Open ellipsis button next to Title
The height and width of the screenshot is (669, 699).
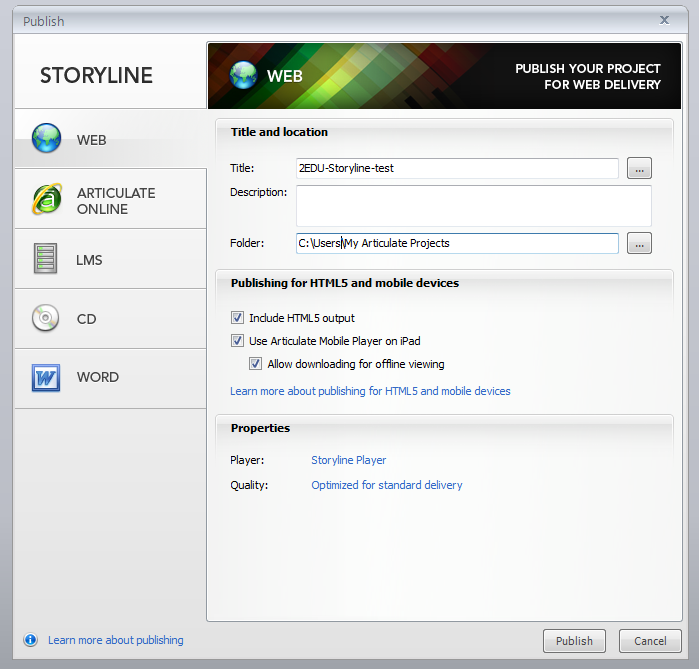639,168
